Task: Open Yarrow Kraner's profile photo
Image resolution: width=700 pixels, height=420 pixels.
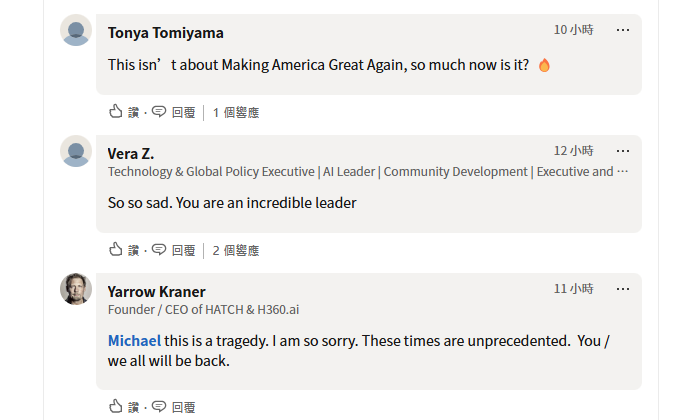Action: [76, 289]
